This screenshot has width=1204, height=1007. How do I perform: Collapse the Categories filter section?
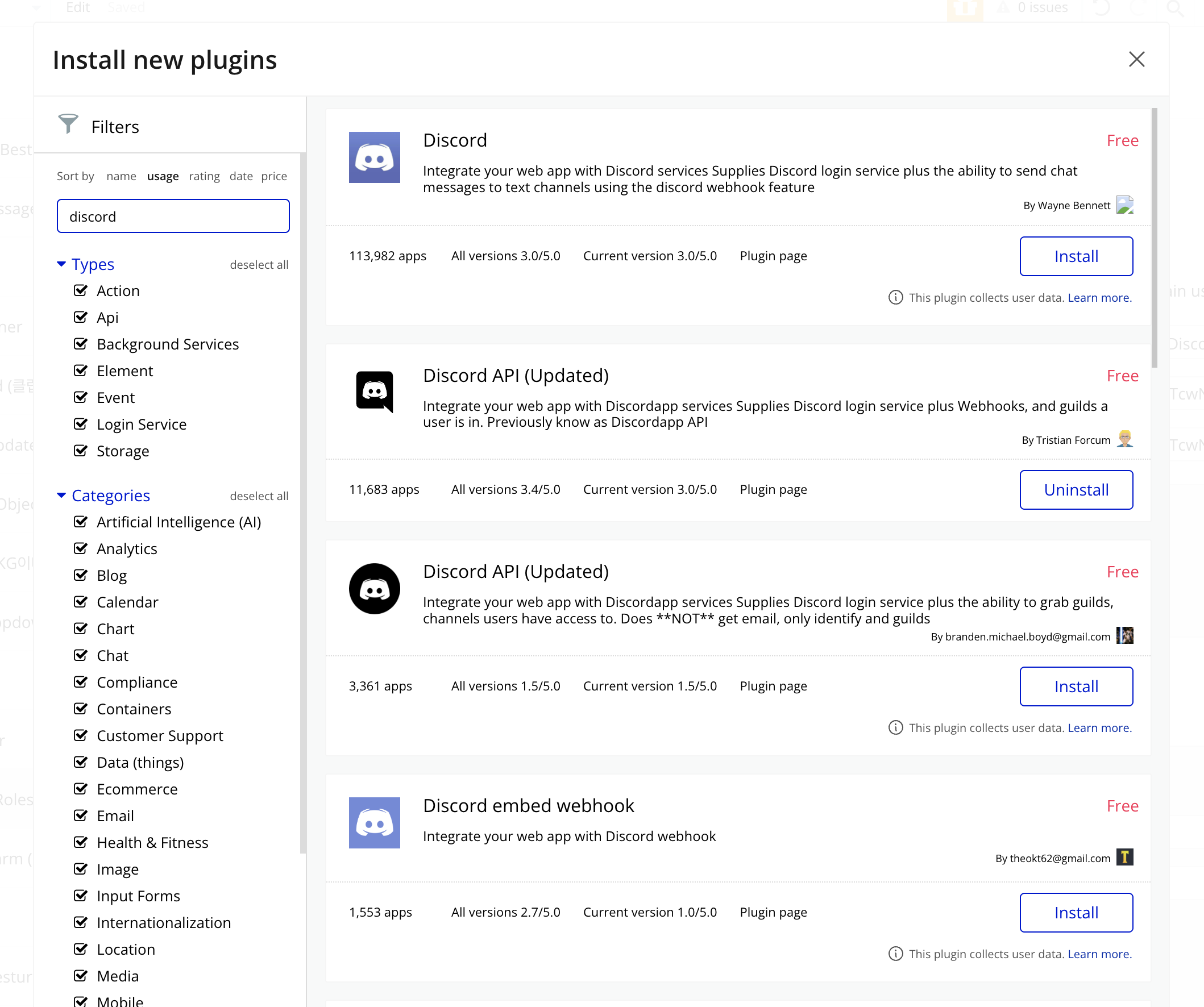[61, 495]
